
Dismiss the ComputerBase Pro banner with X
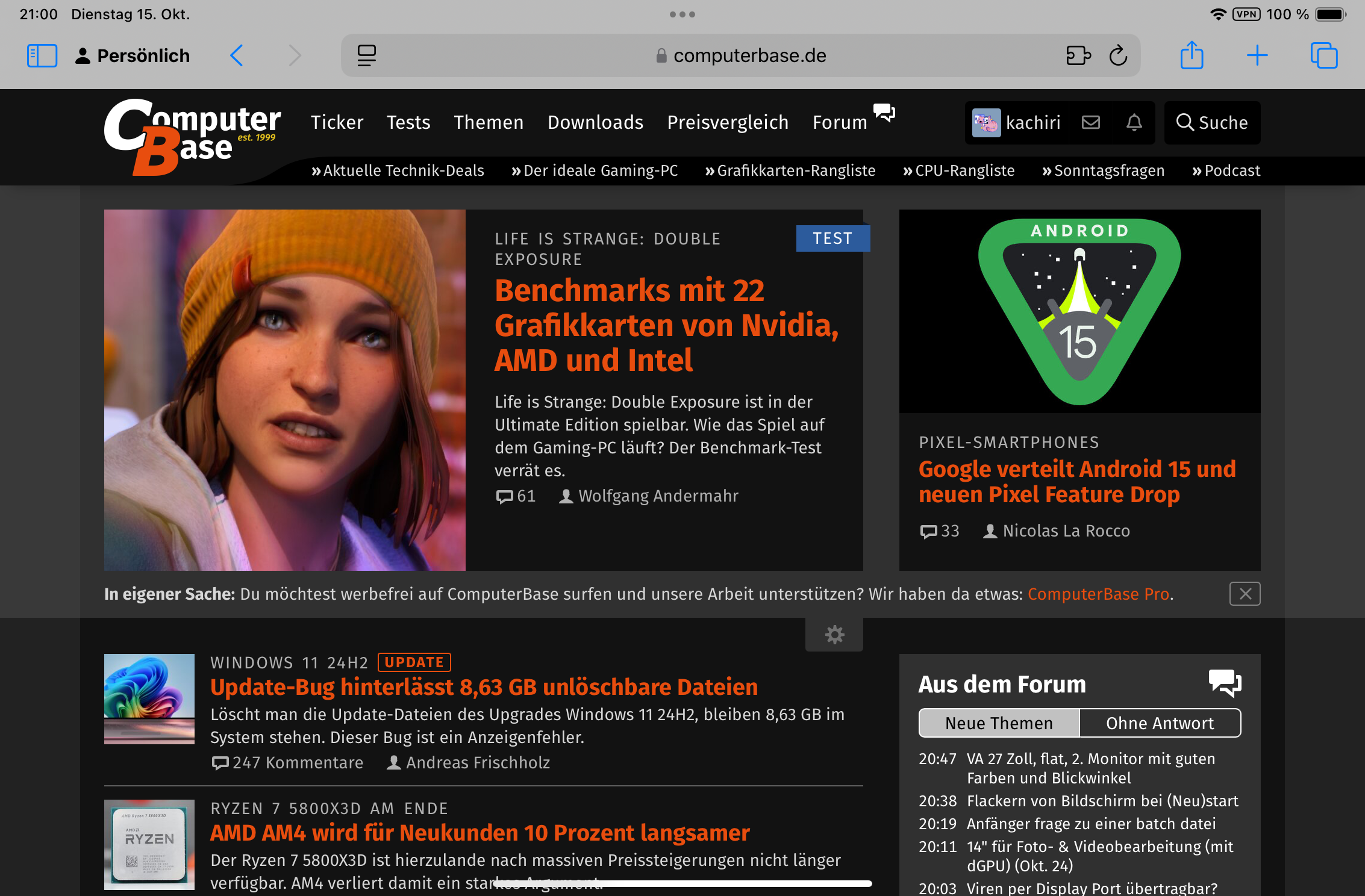pyautogui.click(x=1245, y=594)
